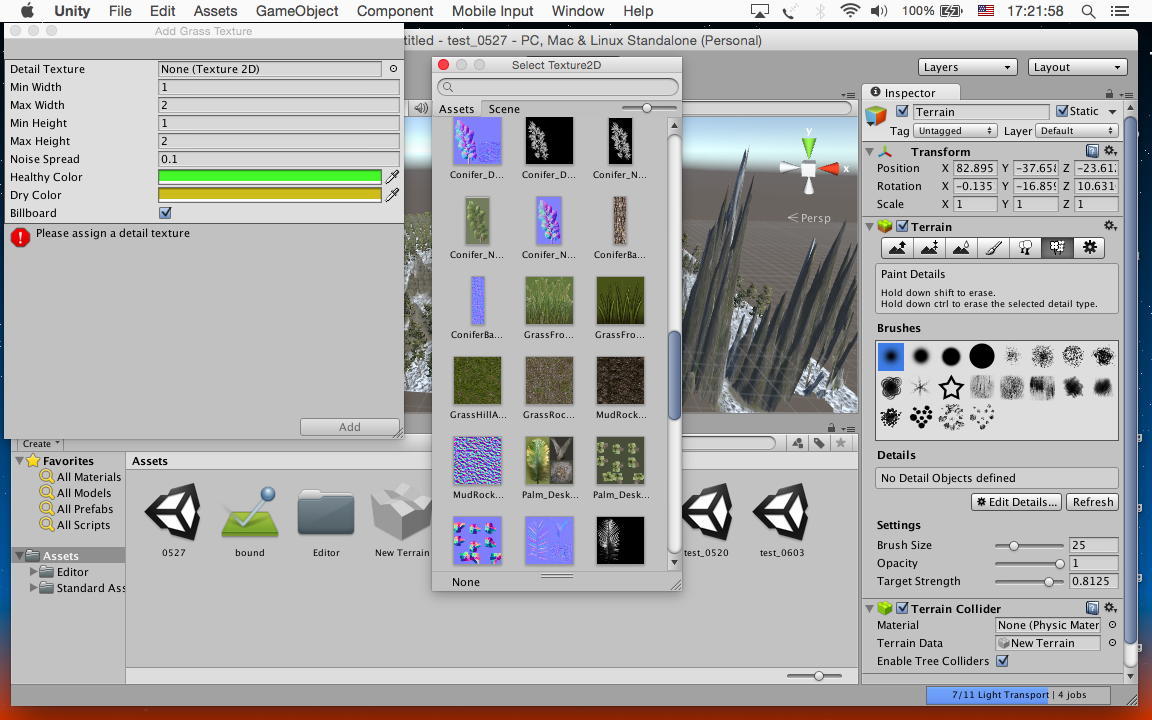The image size is (1152, 720).
Task: Uncheck the Billboard checkbox
Action: click(x=165, y=213)
